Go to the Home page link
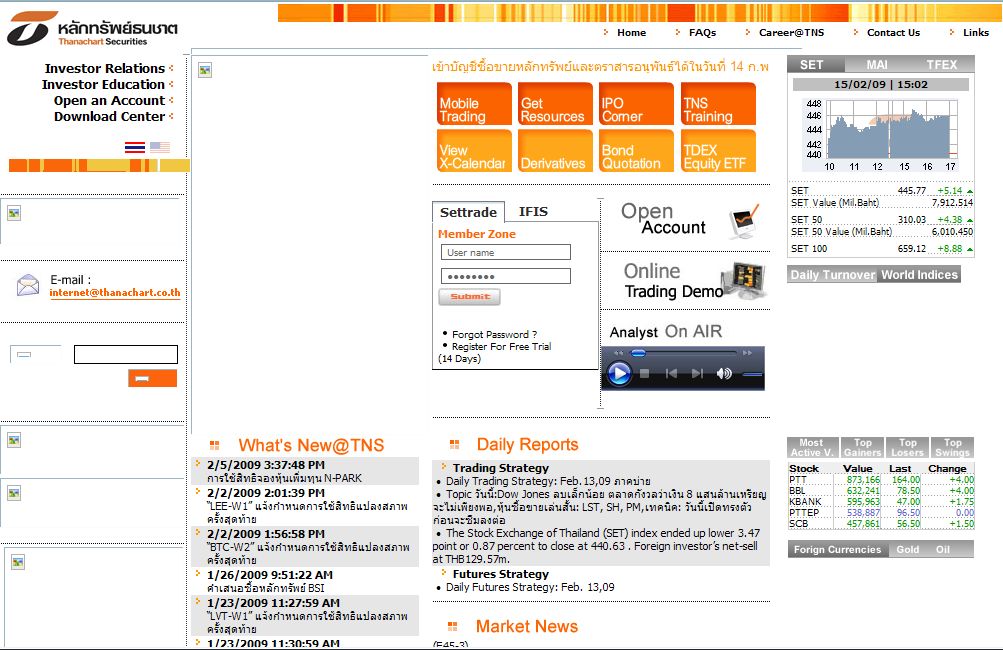 (x=631, y=33)
